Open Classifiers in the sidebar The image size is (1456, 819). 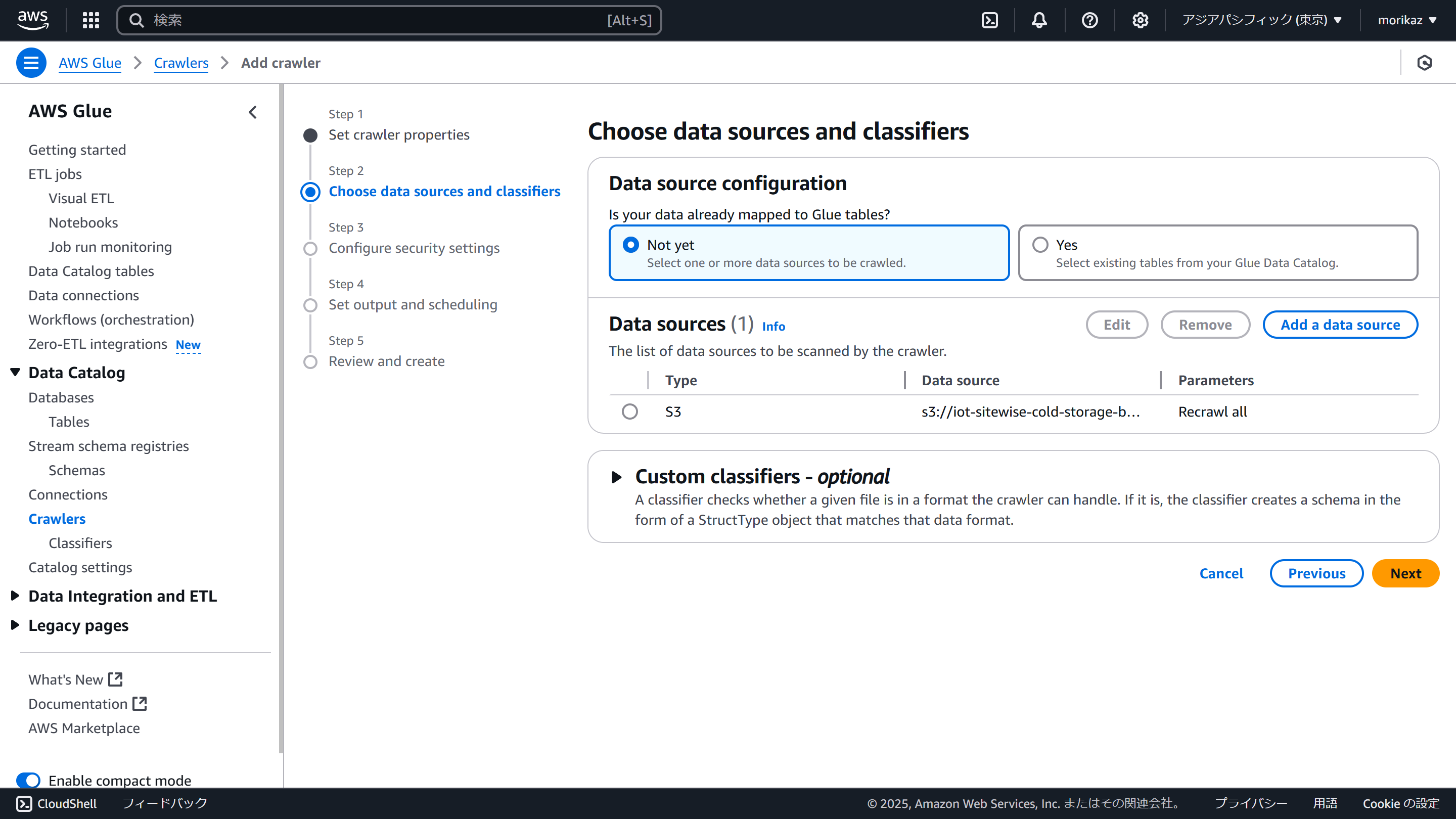[80, 543]
